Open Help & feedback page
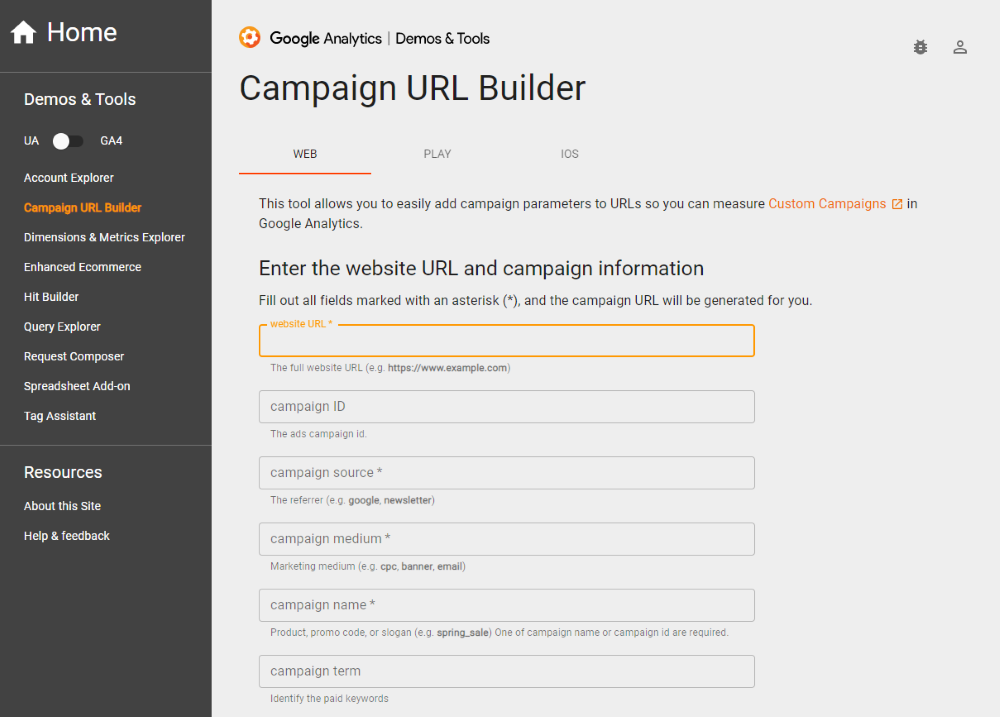 point(66,536)
